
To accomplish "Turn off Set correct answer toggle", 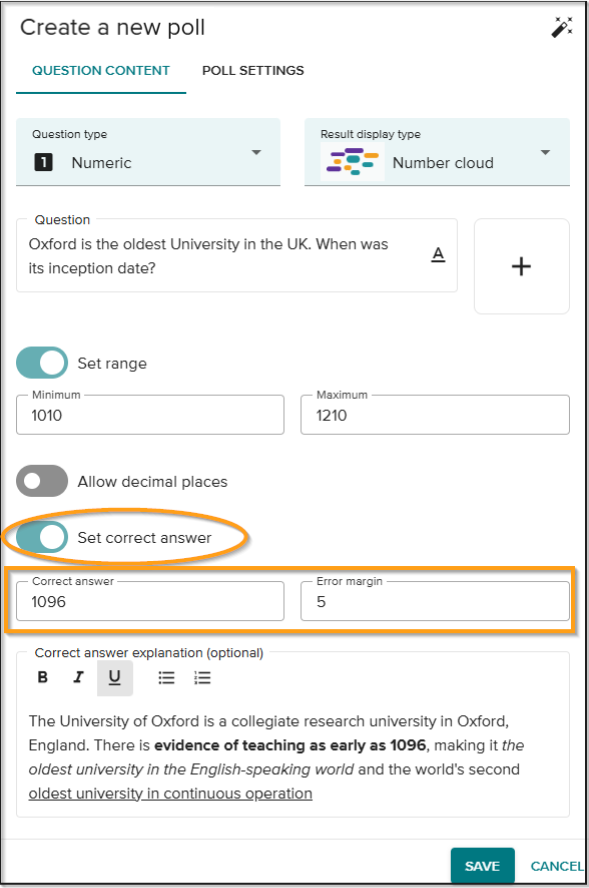I will [x=42, y=537].
